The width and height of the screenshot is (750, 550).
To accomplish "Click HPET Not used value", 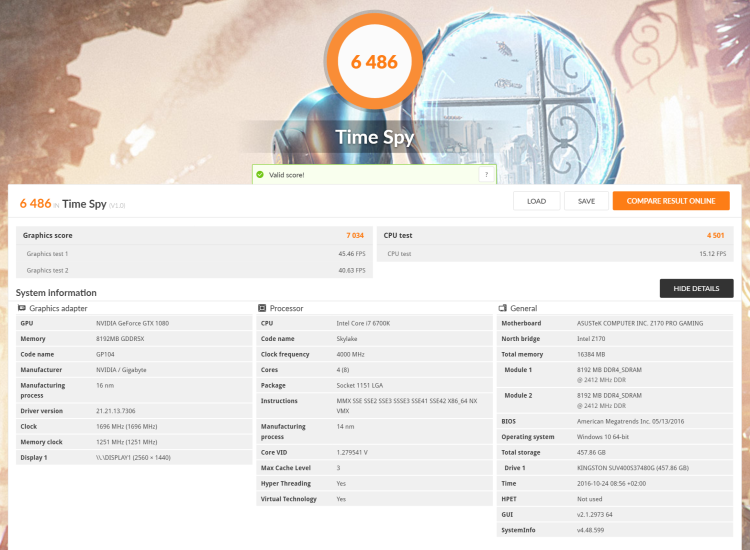I will click(589, 499).
